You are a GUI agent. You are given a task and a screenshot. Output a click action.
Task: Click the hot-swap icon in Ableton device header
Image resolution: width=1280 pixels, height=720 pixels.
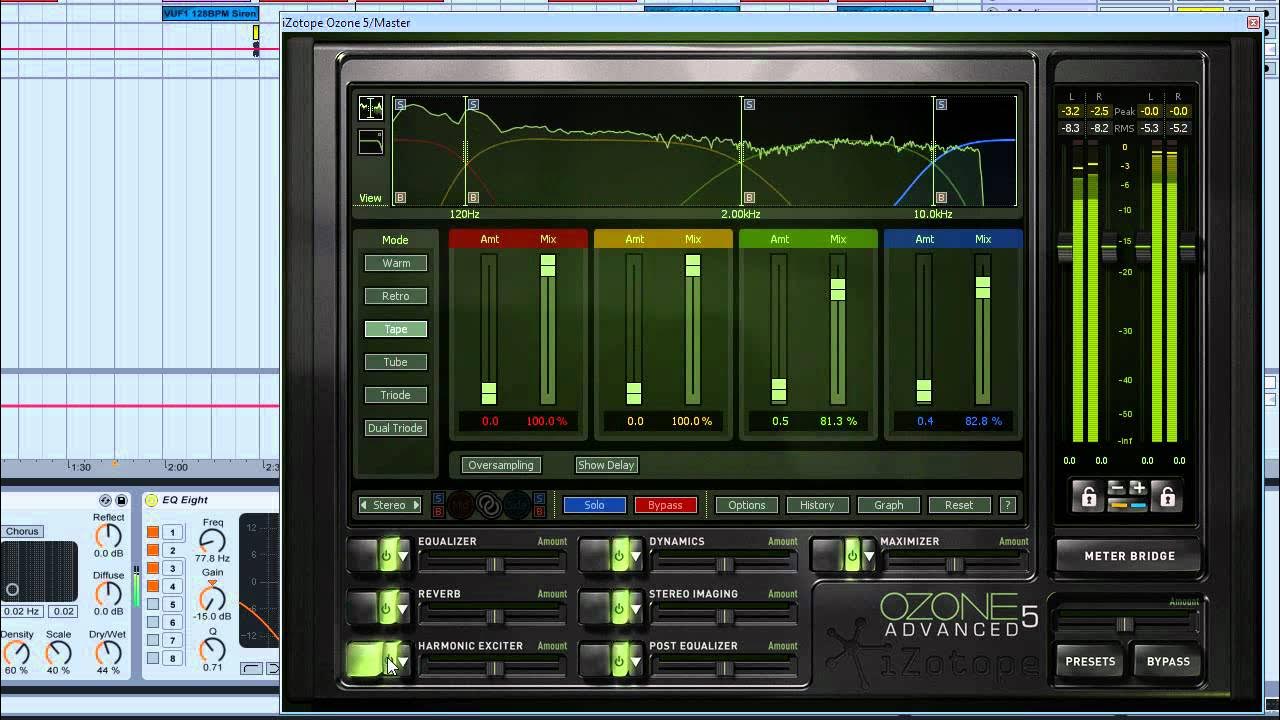pyautogui.click(x=105, y=500)
